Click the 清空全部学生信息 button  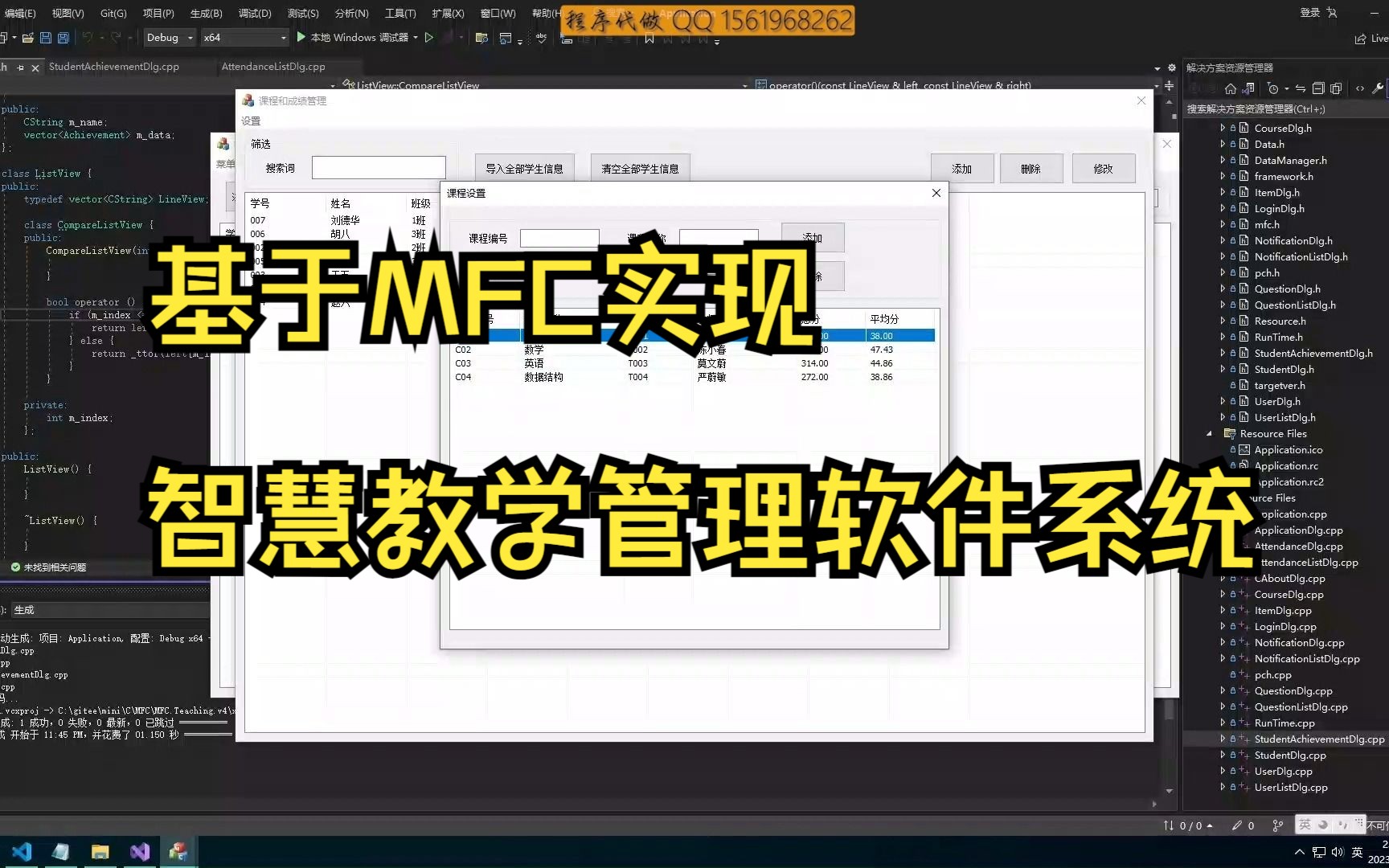tap(640, 169)
